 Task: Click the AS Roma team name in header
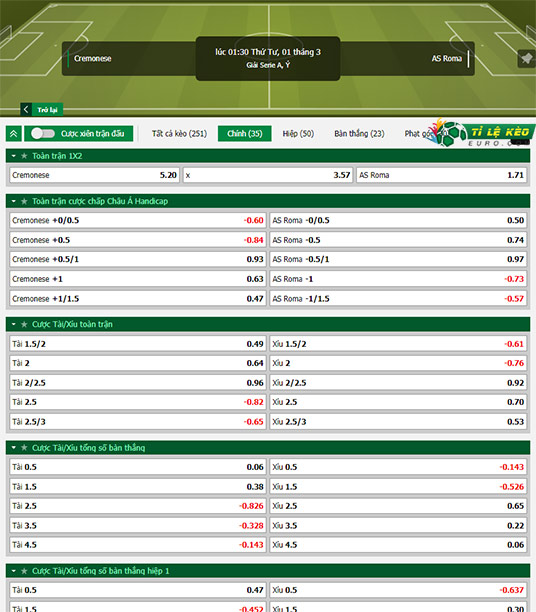tap(447, 59)
